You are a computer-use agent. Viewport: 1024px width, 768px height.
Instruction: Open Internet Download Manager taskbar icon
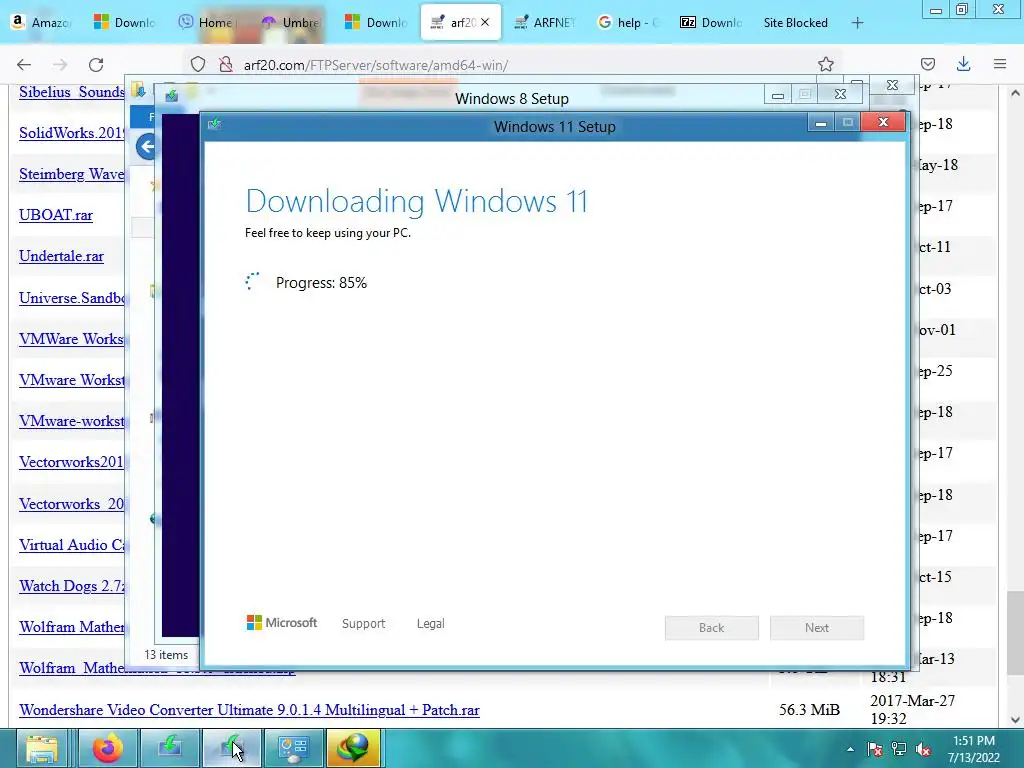[353, 748]
